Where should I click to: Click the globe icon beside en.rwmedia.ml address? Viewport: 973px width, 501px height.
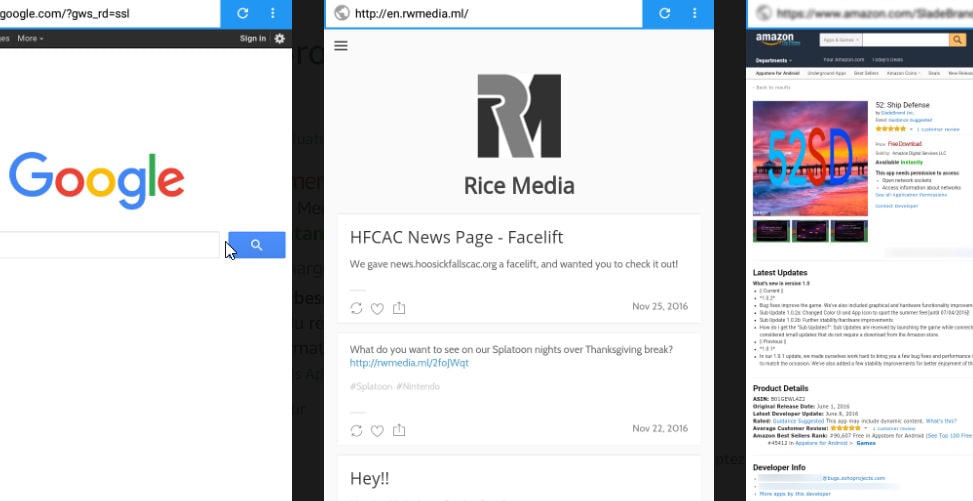point(341,13)
